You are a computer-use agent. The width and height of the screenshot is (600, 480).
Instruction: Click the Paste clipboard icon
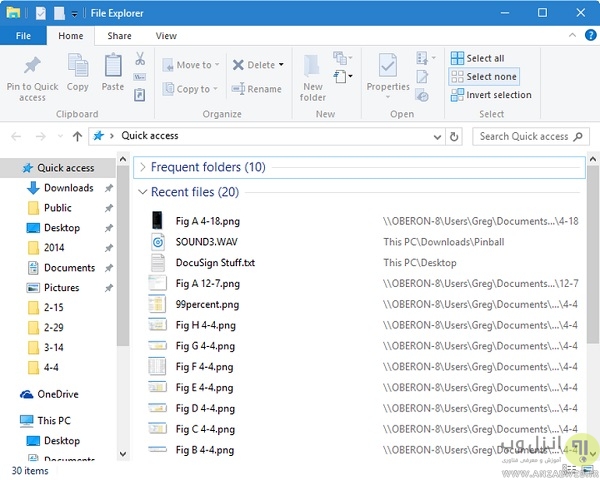pyautogui.click(x=113, y=68)
